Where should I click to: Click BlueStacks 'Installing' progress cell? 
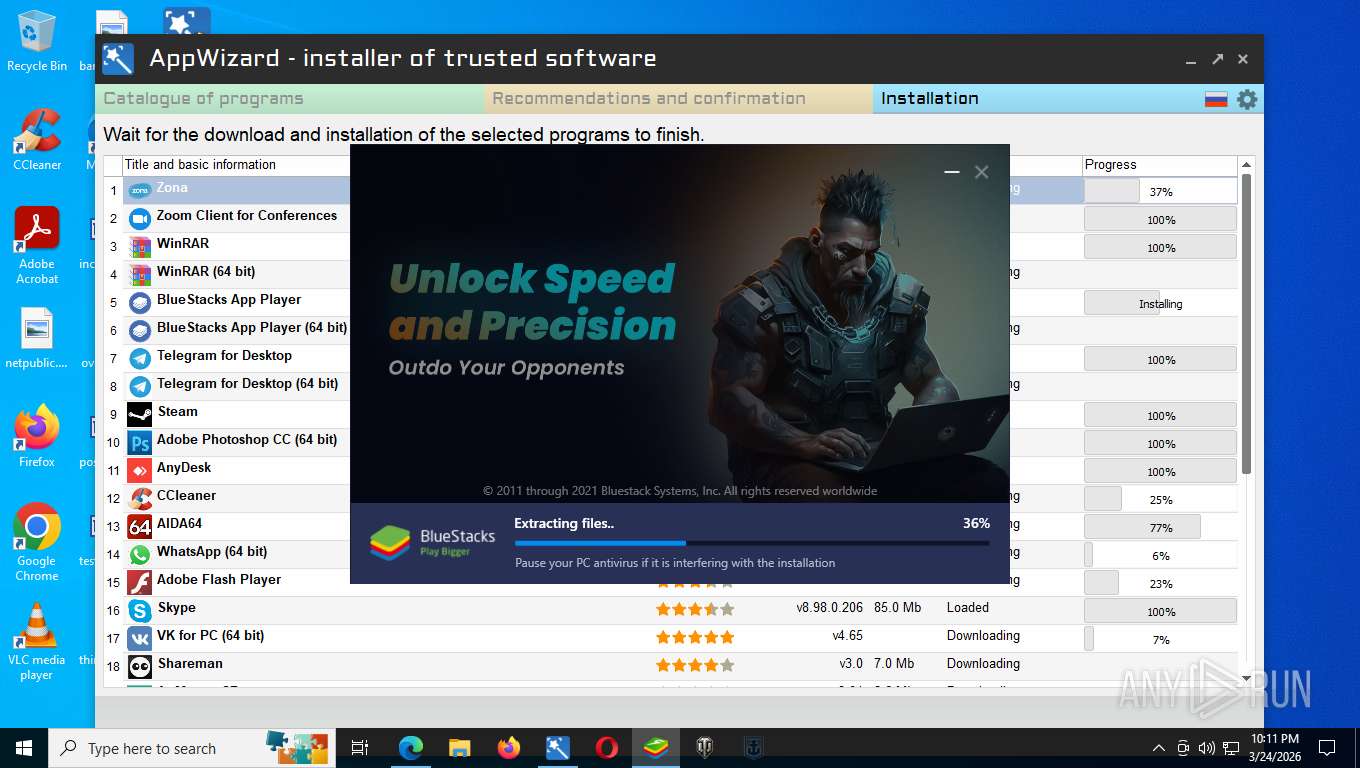click(1161, 303)
